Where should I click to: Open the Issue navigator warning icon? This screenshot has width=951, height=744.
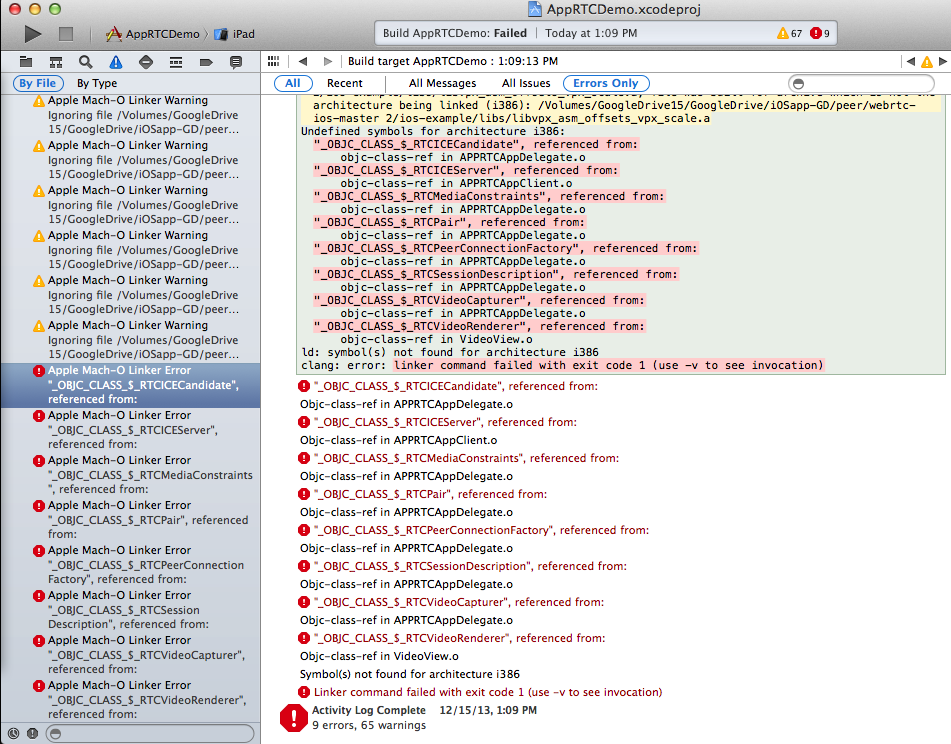coord(115,62)
